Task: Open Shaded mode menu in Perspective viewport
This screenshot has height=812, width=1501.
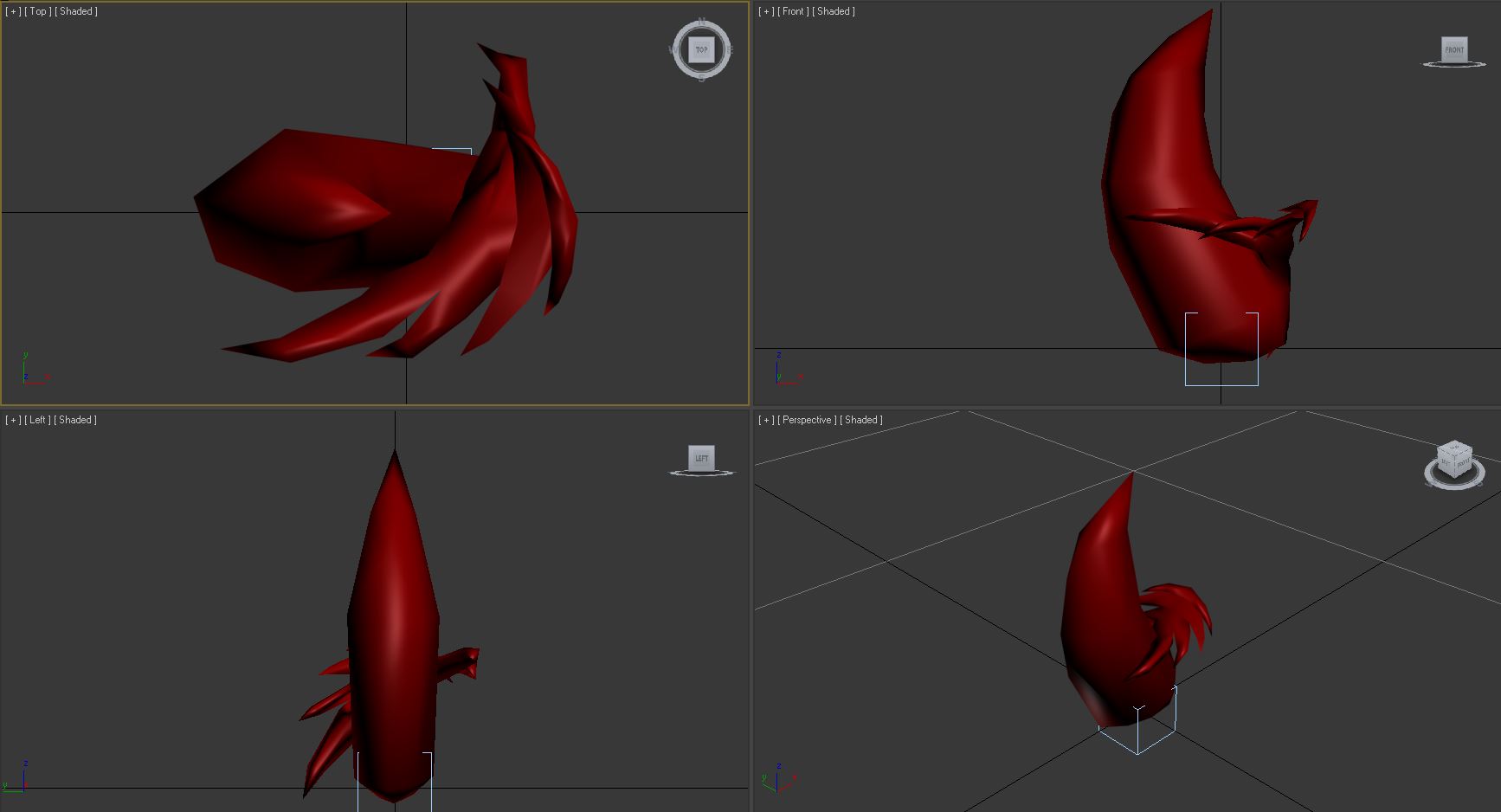Action: pos(861,420)
